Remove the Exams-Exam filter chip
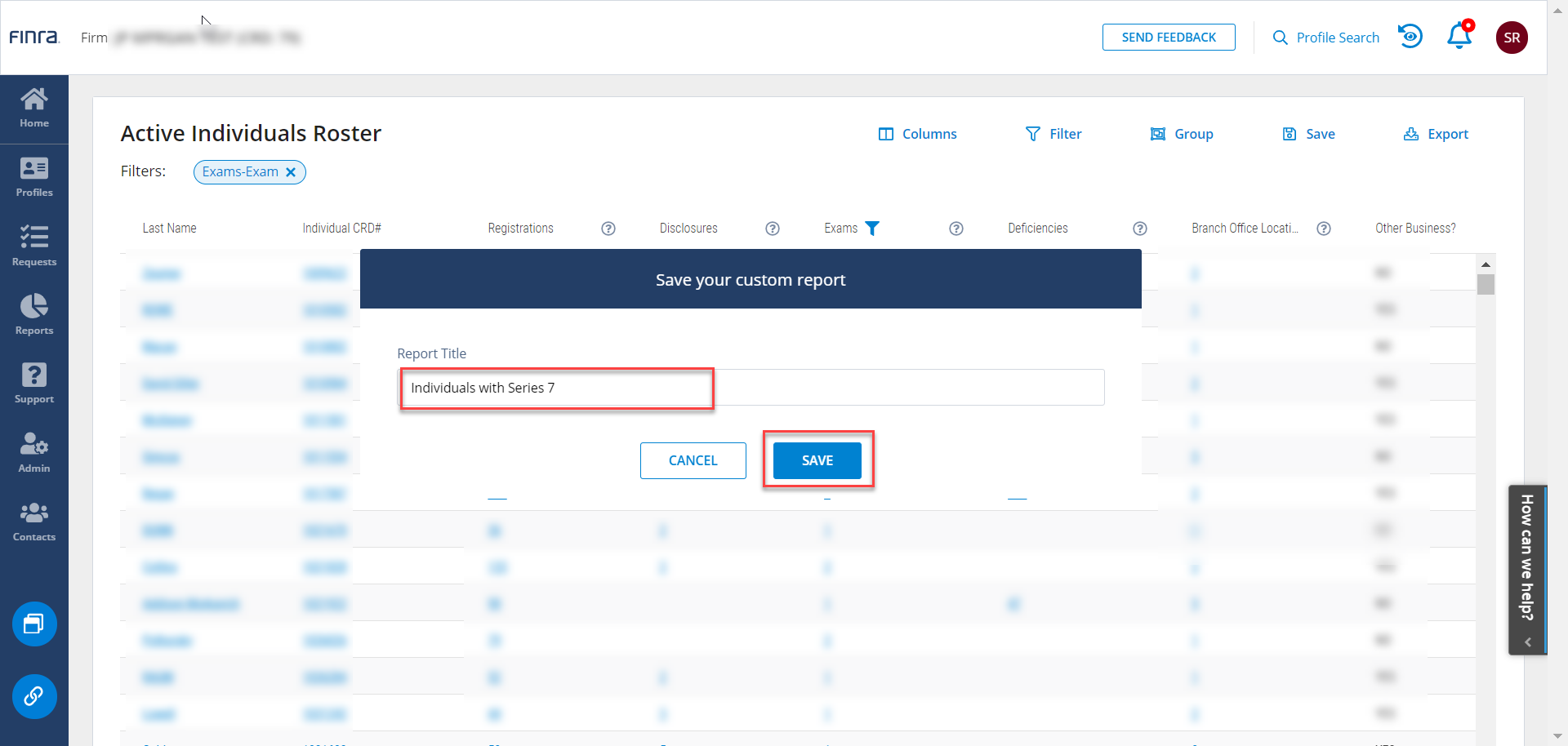 click(x=291, y=172)
